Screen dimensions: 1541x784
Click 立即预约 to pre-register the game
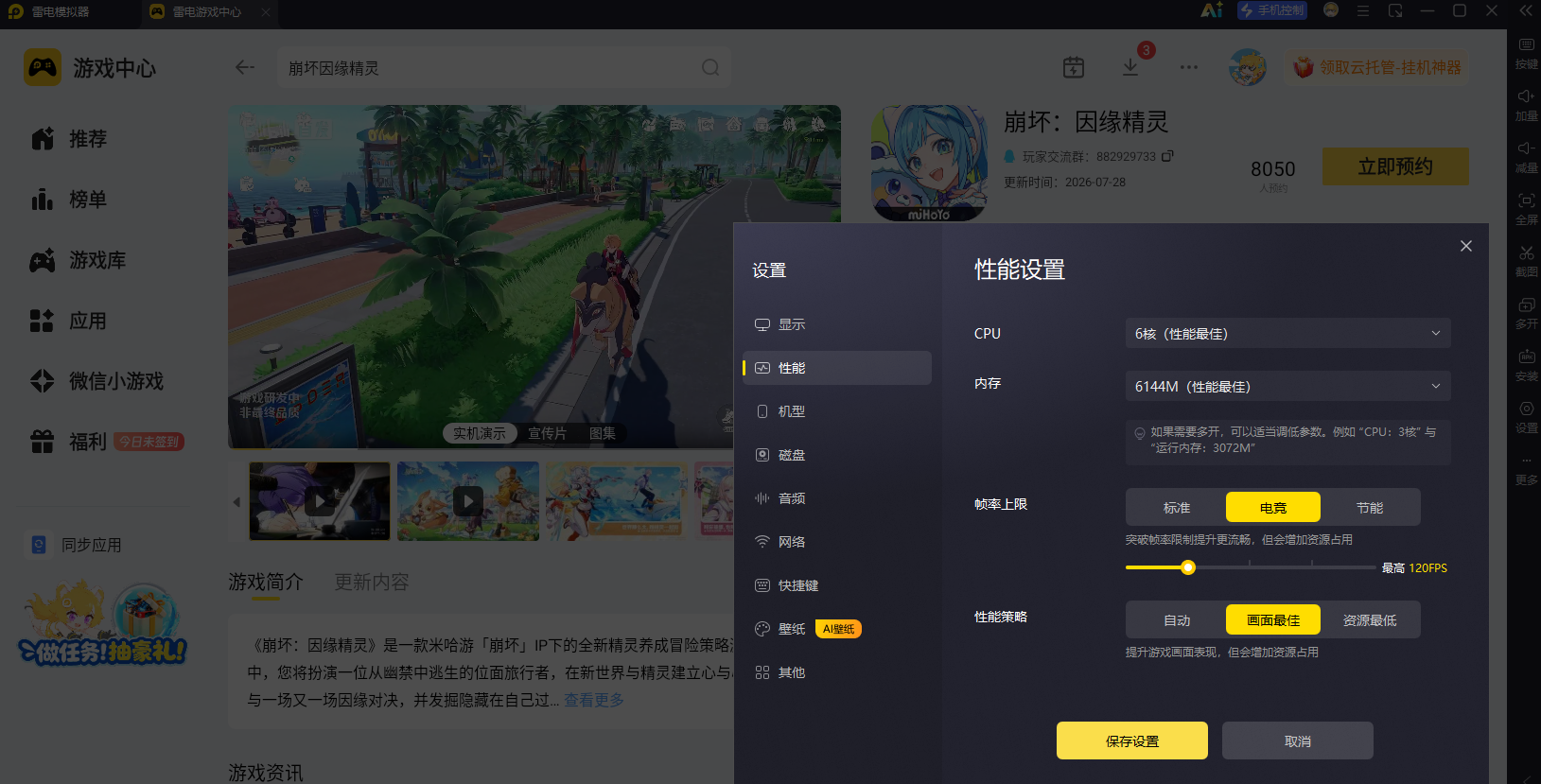tap(1395, 166)
